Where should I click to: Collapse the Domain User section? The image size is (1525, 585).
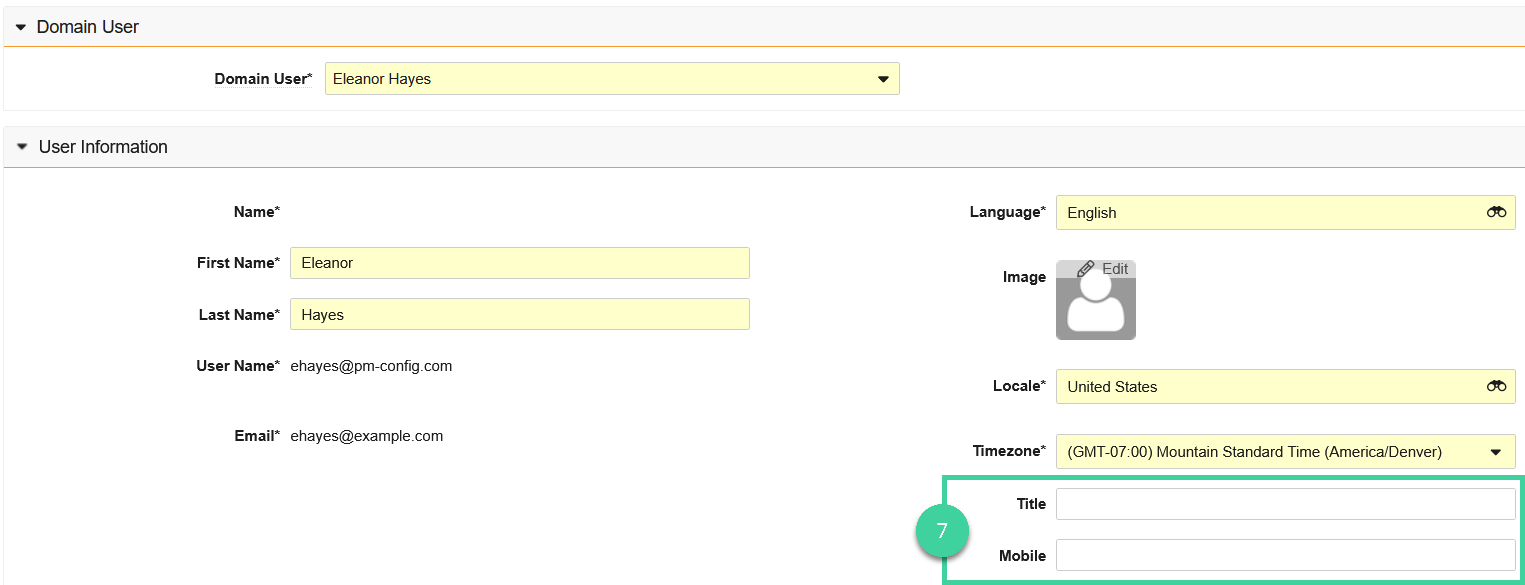pos(21,26)
